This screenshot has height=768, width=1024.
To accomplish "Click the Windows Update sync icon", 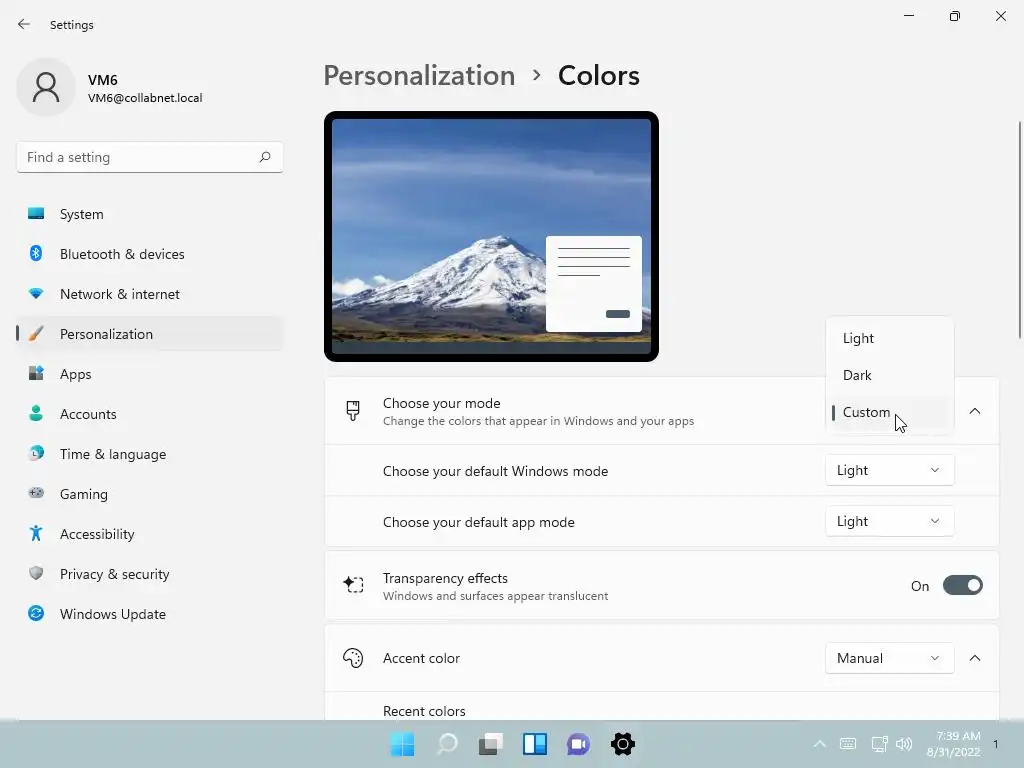I will 36,613.
